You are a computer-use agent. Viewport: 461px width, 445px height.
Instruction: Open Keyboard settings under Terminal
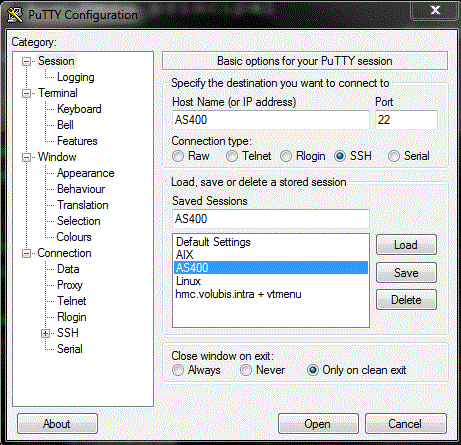(79, 109)
